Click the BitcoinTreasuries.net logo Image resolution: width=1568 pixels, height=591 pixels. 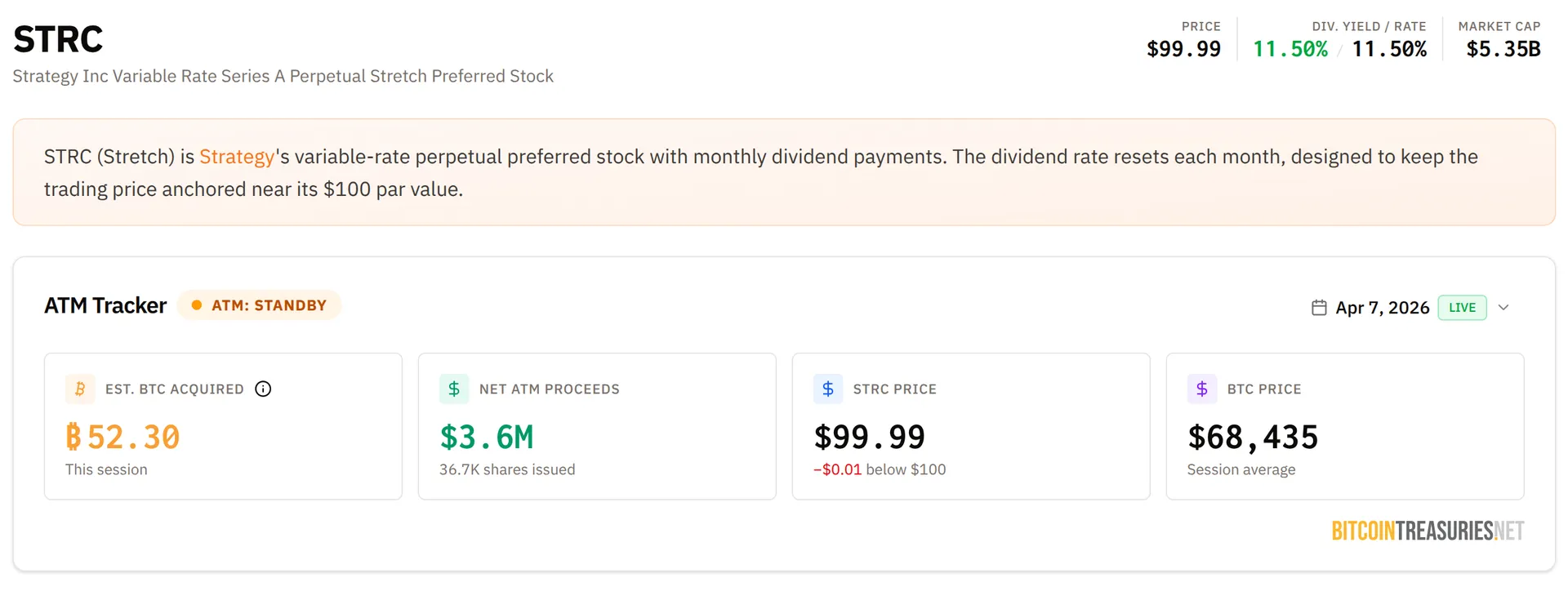pos(1427,530)
